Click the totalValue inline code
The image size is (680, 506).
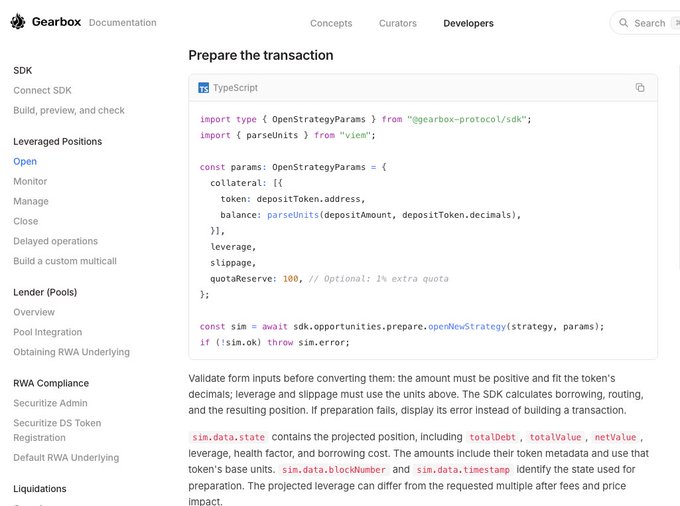coord(555,437)
